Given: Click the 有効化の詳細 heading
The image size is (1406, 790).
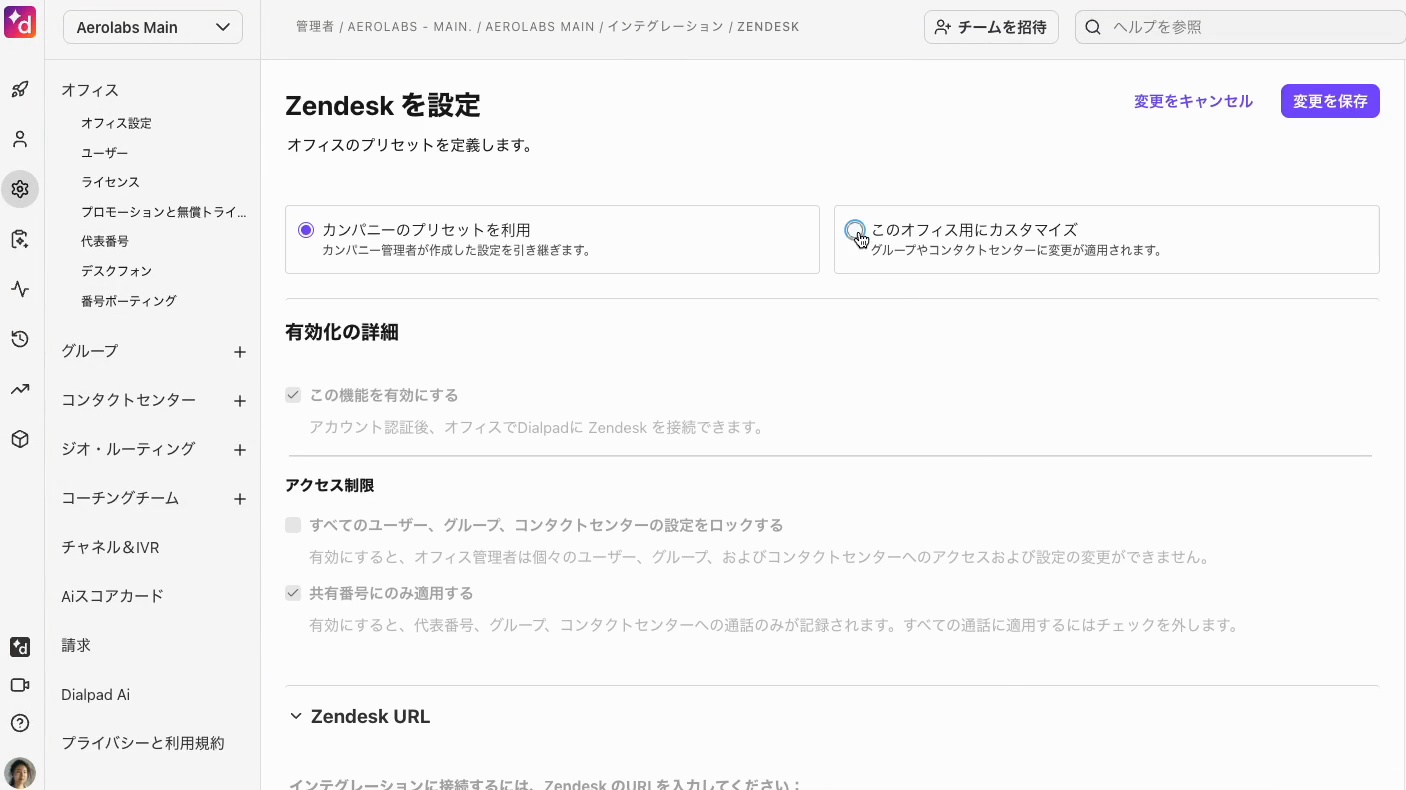Looking at the screenshot, I should [342, 333].
